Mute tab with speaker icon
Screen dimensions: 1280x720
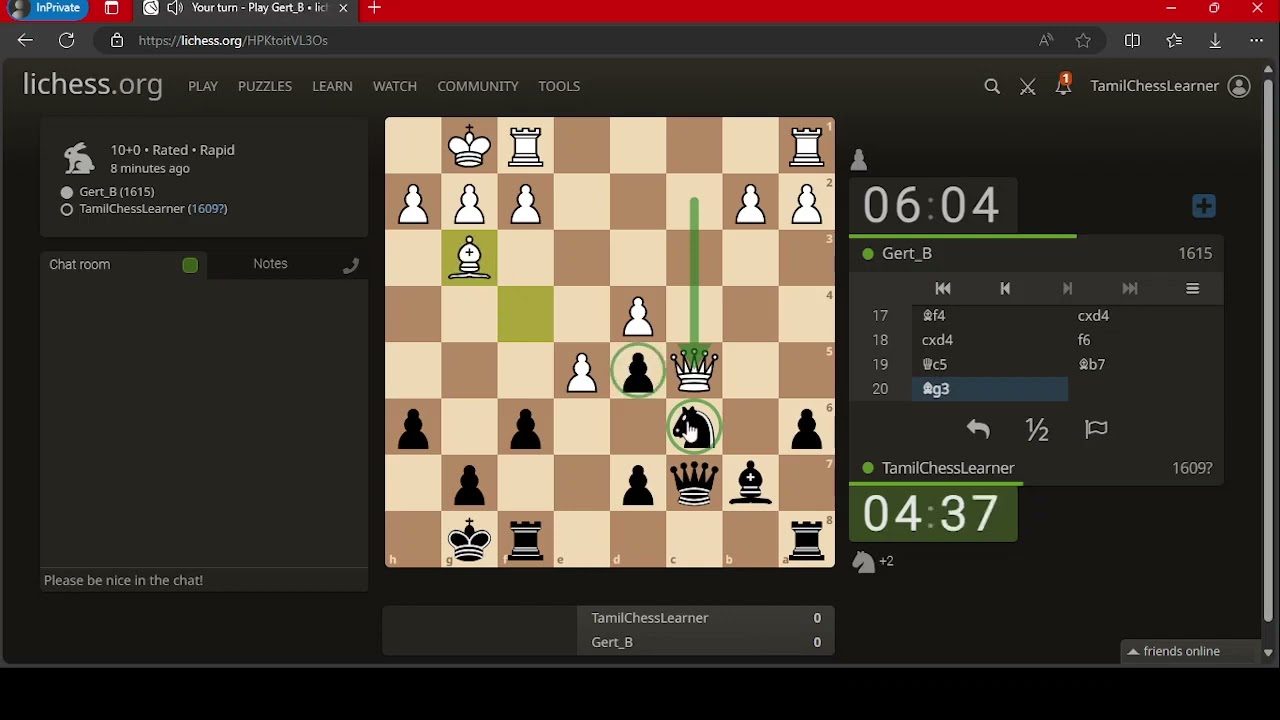coord(175,9)
